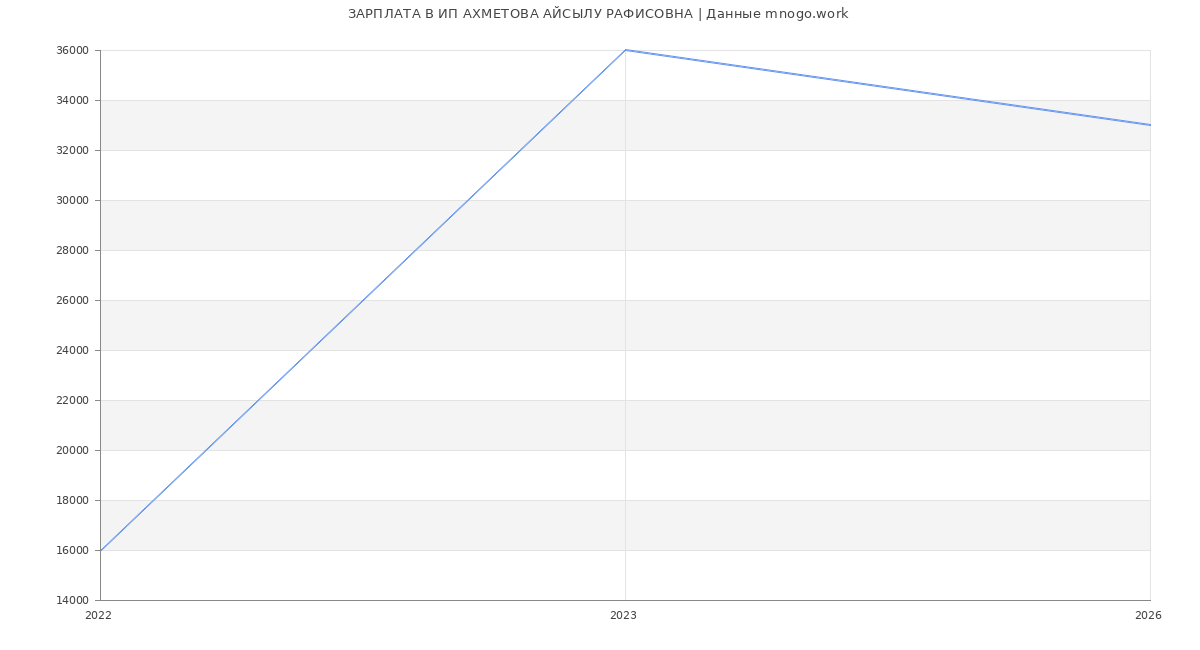The image size is (1200, 650).
Task: Click the 18000 y-axis label
Action: [72, 501]
